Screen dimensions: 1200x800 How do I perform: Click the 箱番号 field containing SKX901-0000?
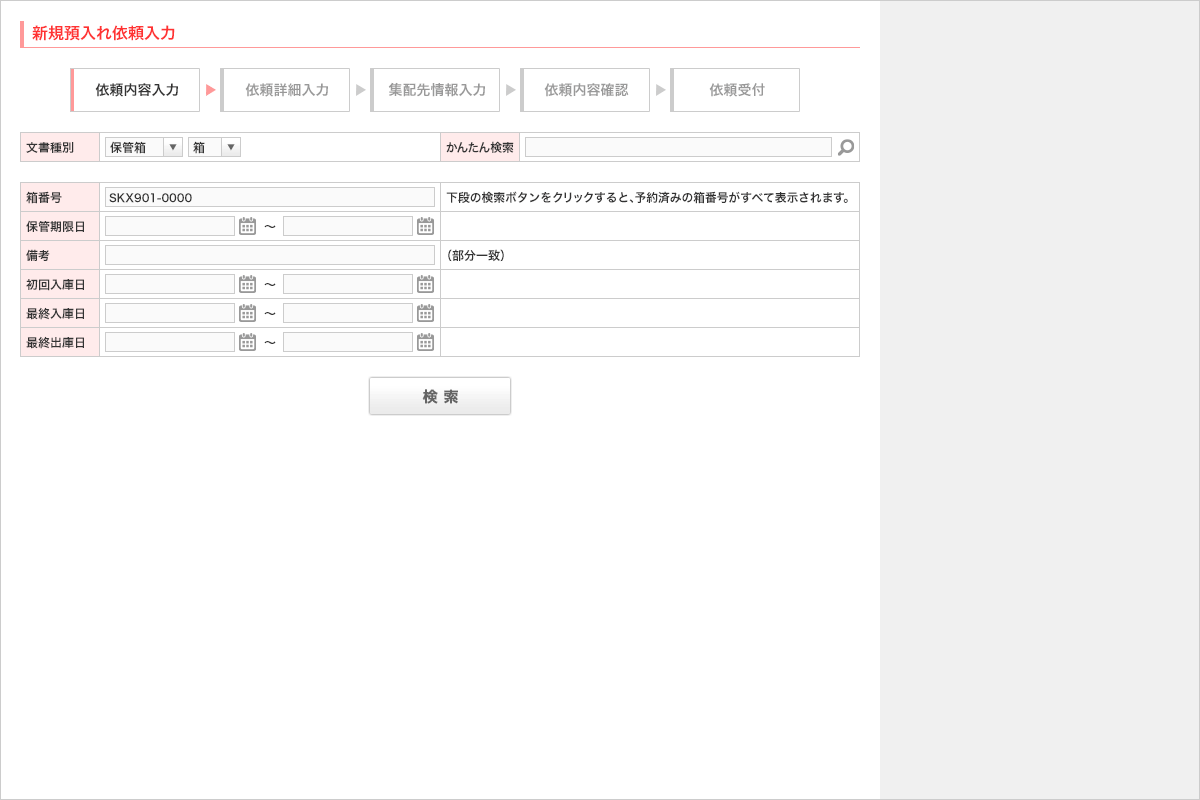pyautogui.click(x=269, y=197)
